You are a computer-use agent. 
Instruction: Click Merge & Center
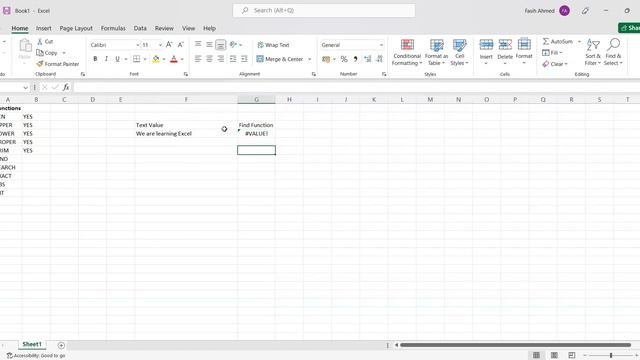(x=280, y=59)
